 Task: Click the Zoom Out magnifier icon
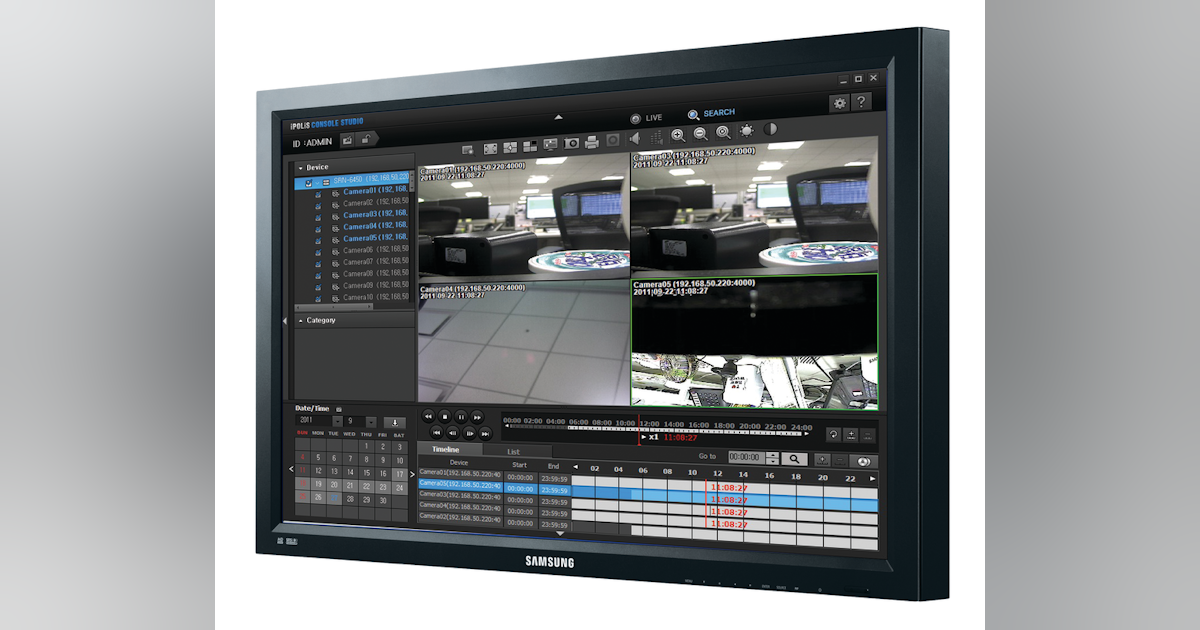pyautogui.click(x=700, y=133)
